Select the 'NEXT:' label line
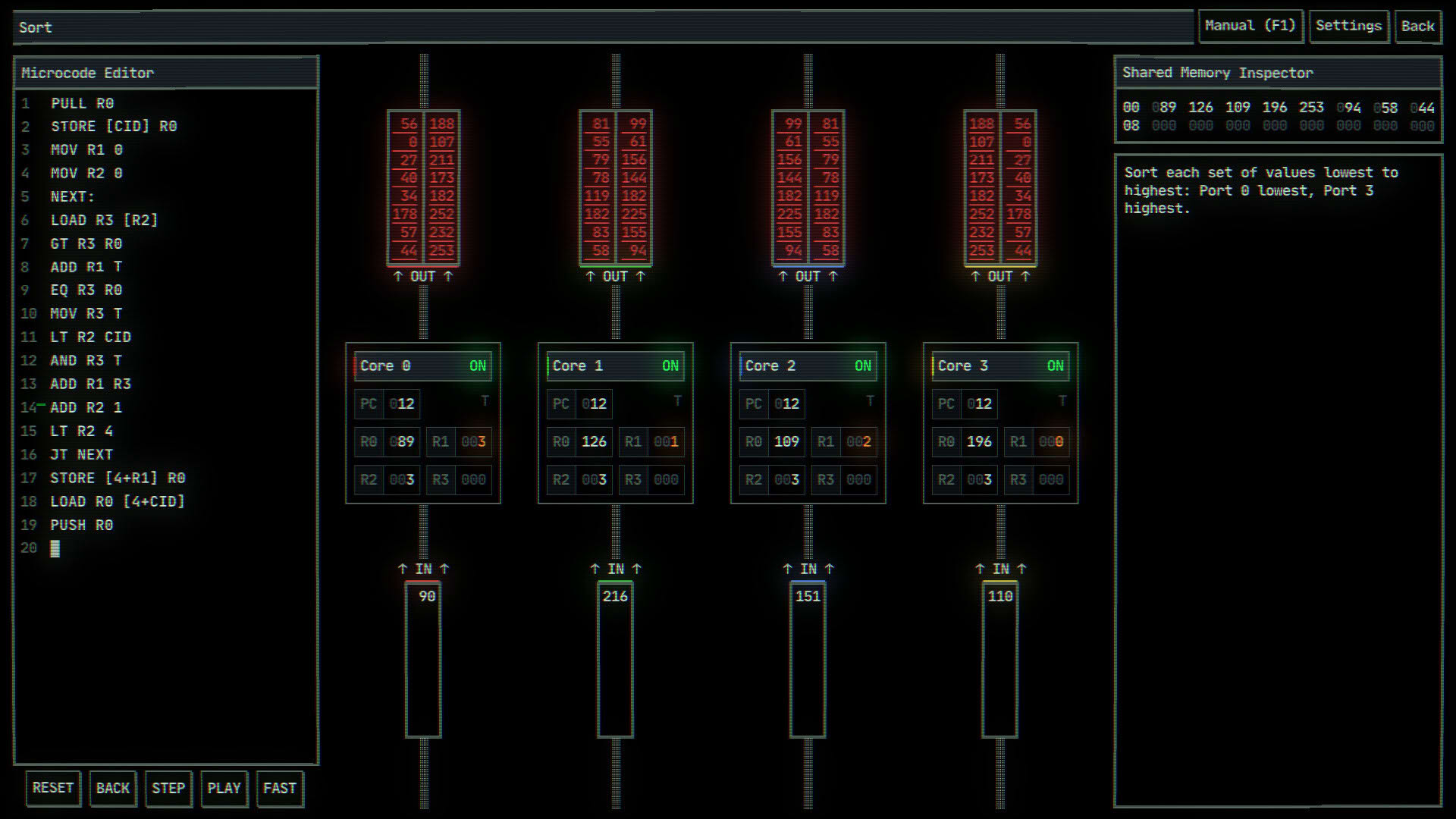The height and width of the screenshot is (819, 1456). [73, 197]
